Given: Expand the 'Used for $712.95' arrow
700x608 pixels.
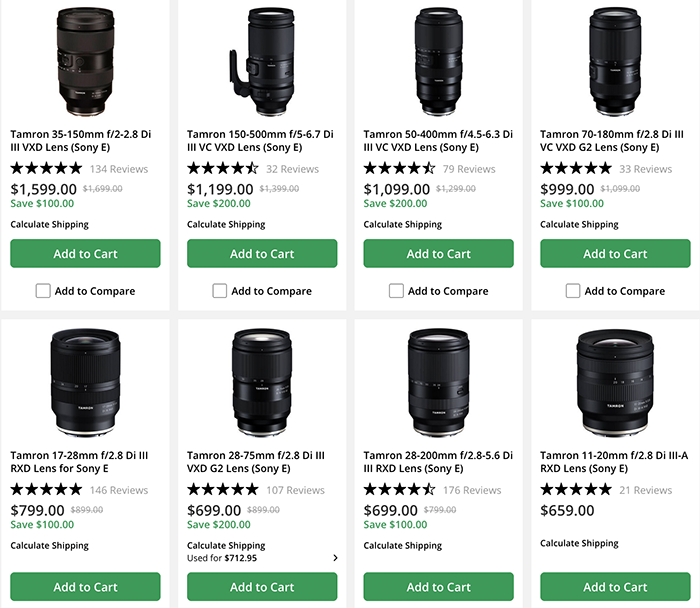Looking at the screenshot, I should point(335,558).
